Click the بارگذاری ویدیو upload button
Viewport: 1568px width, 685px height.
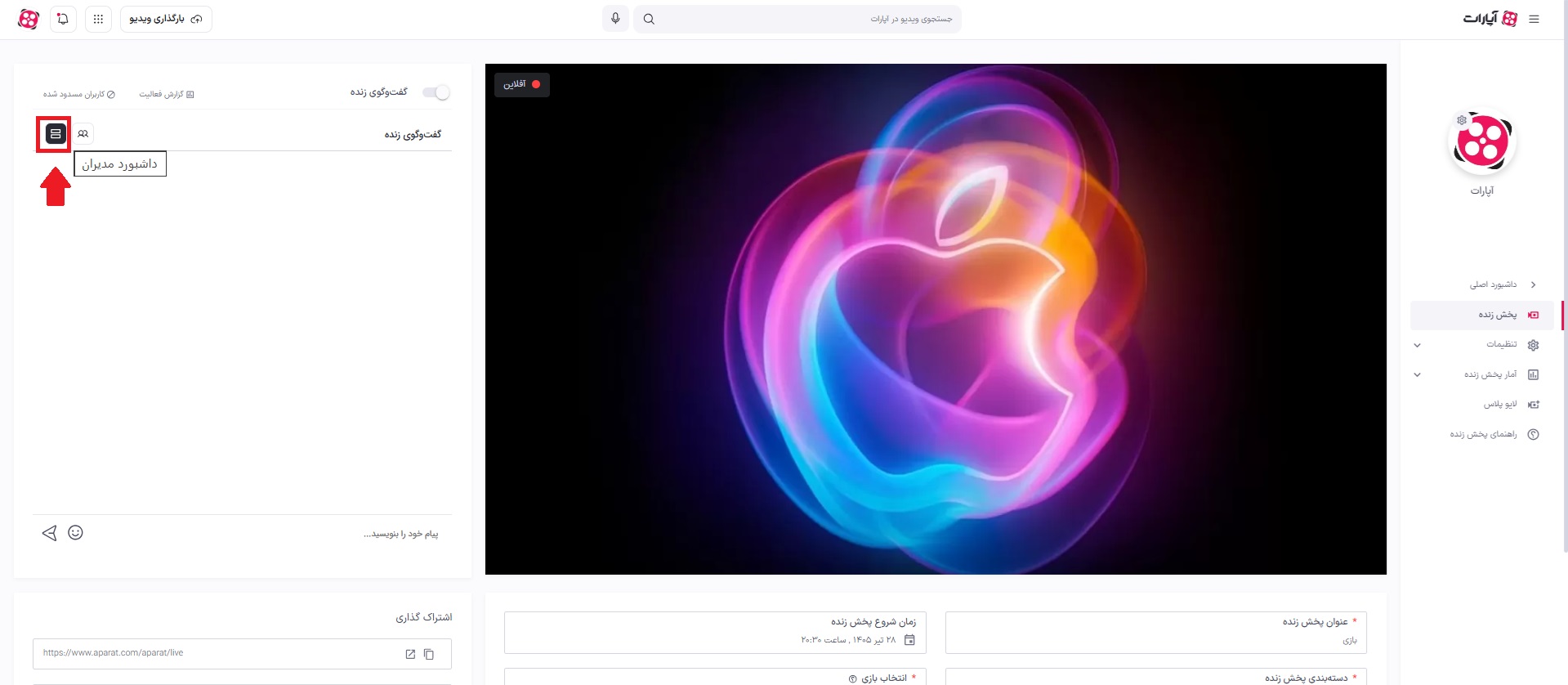pos(166,19)
